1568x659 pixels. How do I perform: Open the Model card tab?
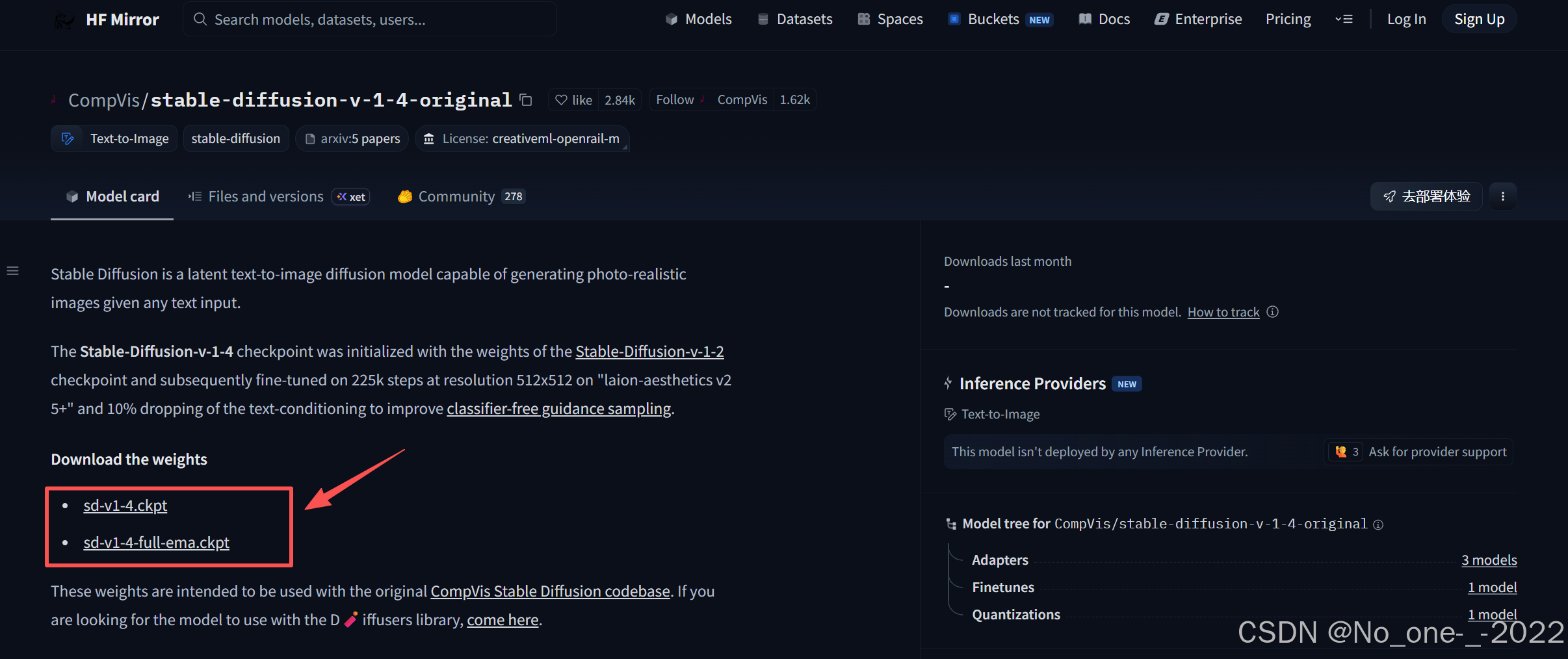(112, 196)
